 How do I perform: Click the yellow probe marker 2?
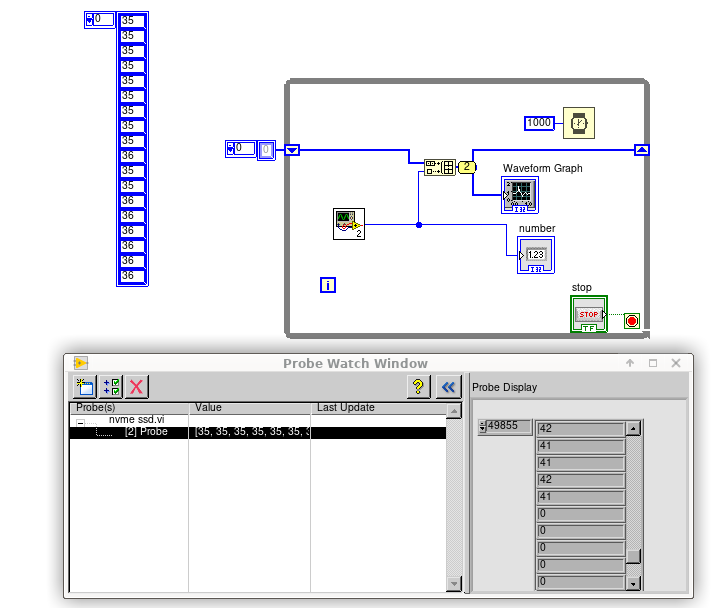click(x=467, y=167)
